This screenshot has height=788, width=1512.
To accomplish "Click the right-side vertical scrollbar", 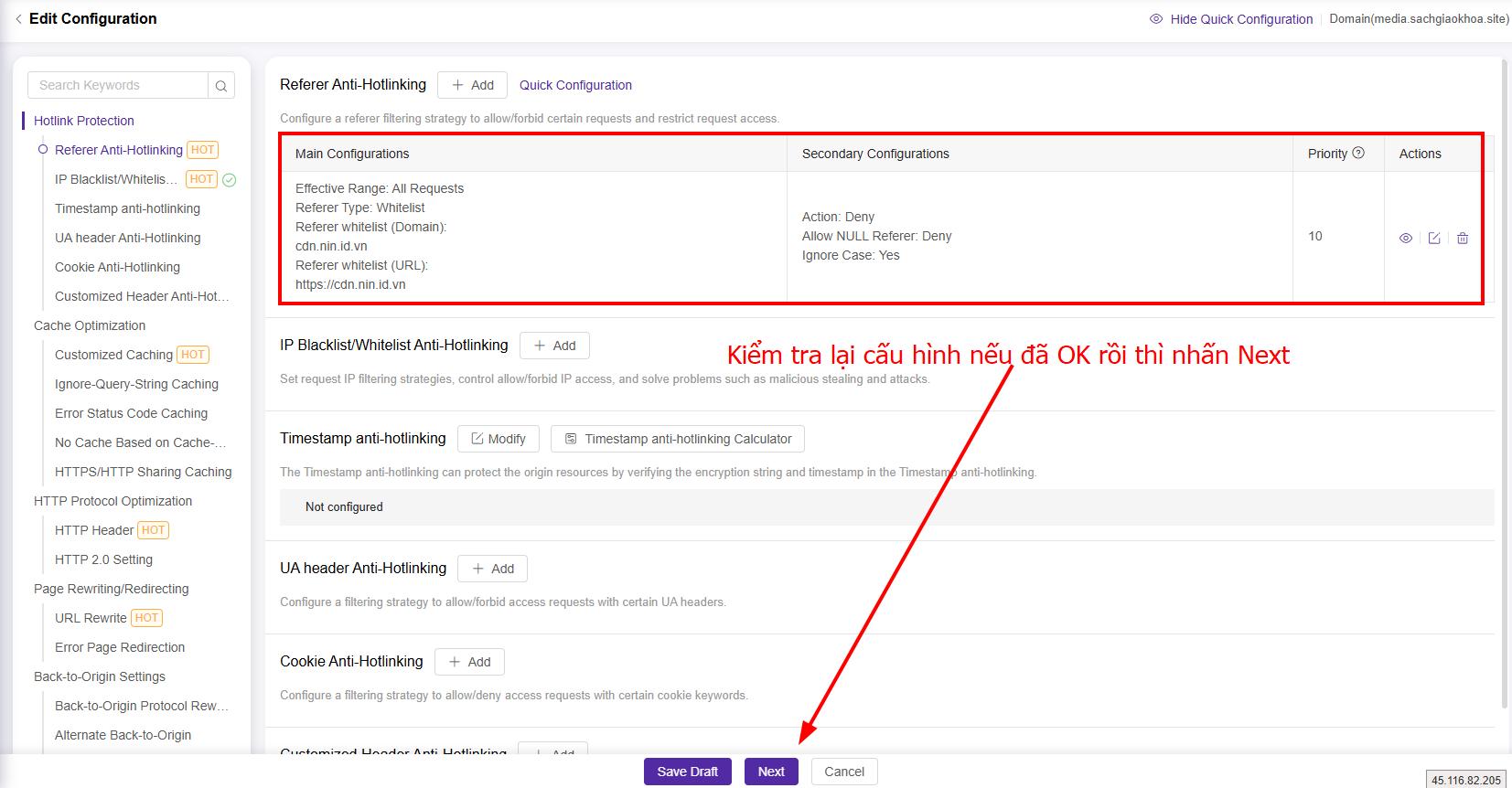I will (1506, 384).
